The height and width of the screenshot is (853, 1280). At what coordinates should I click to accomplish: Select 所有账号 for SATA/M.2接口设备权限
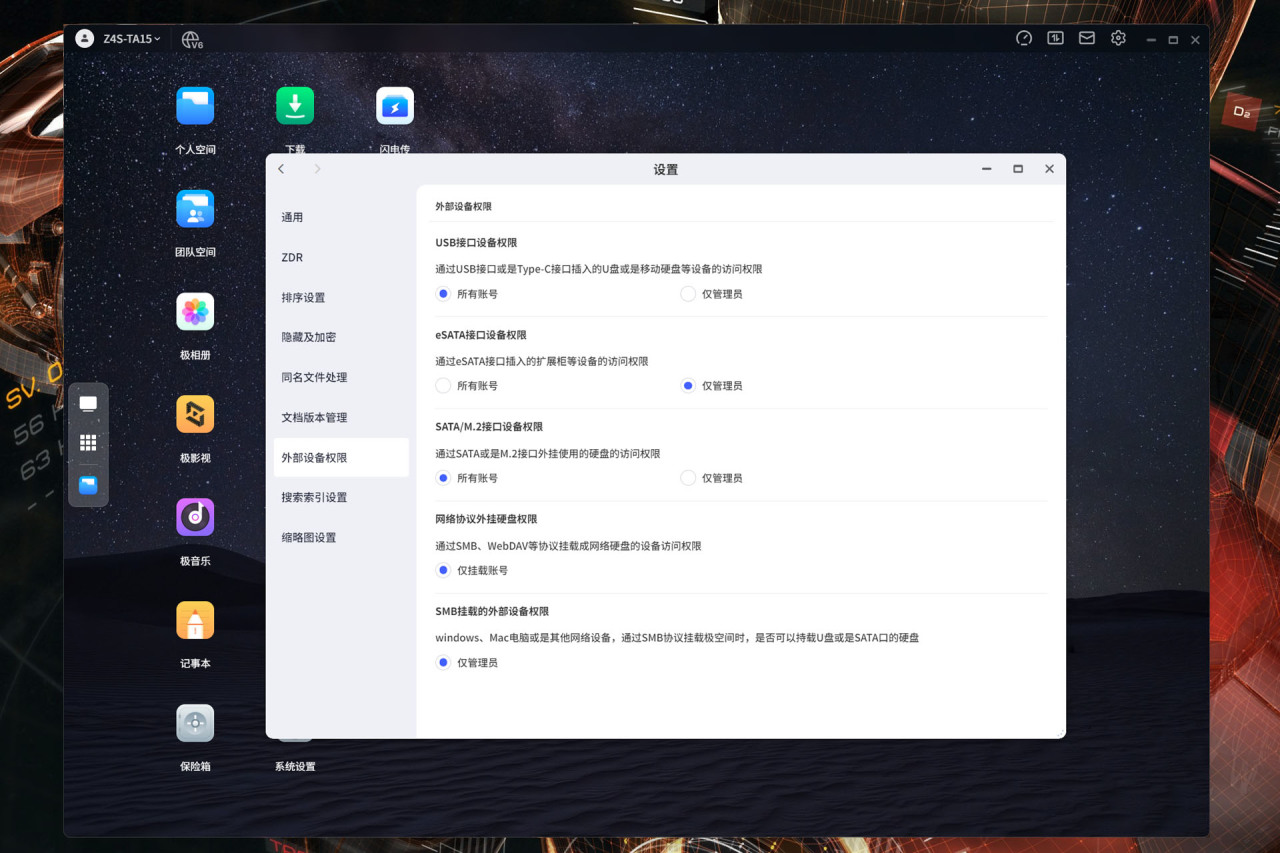pos(443,478)
